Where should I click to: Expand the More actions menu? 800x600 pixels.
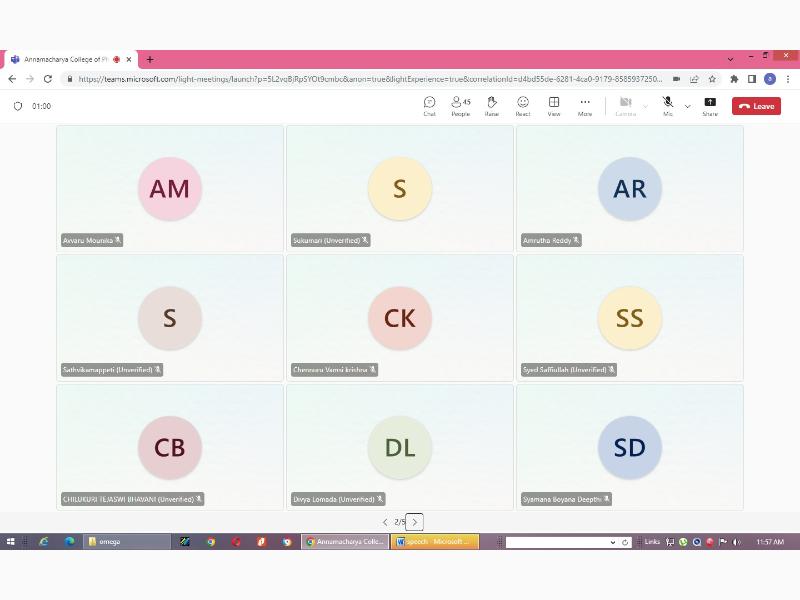(585, 106)
